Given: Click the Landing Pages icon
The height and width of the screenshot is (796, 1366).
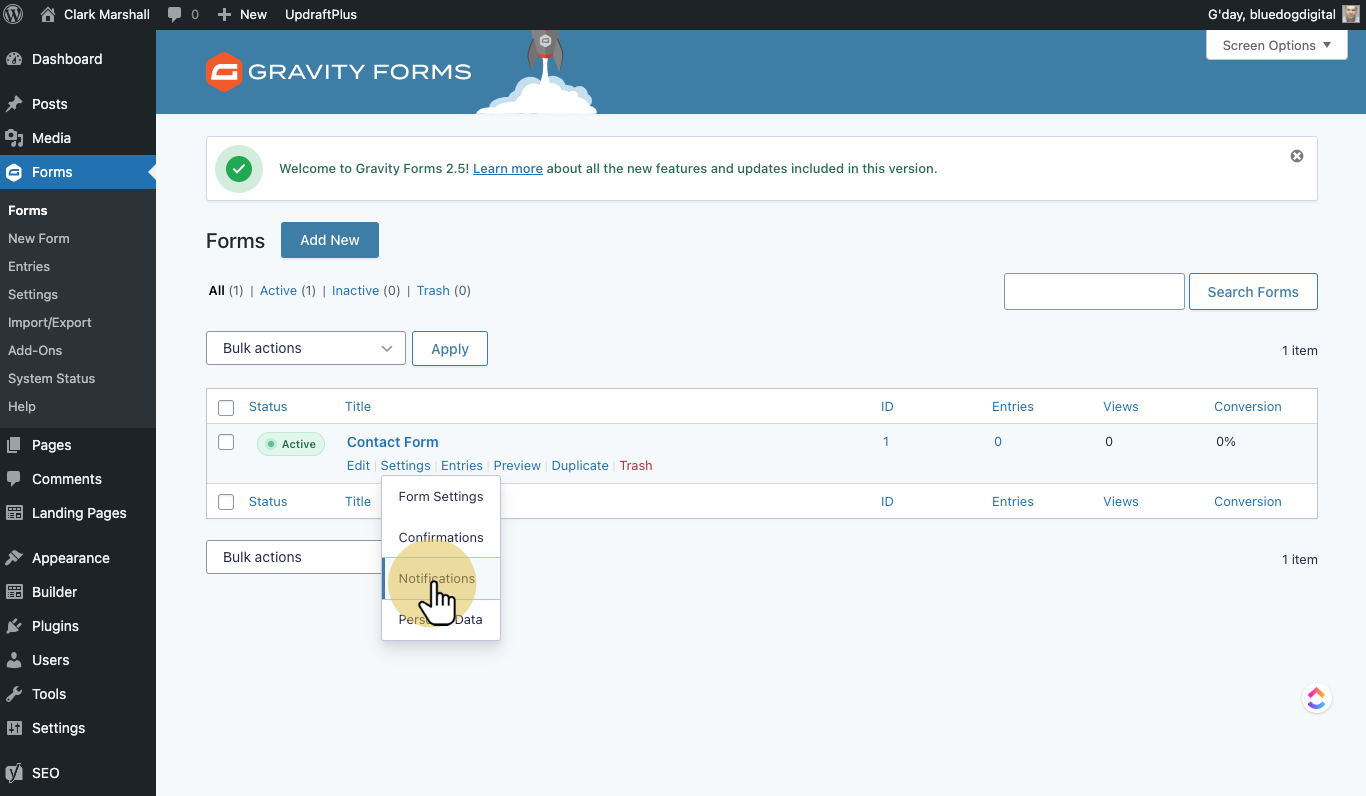Looking at the screenshot, I should coord(14,513).
